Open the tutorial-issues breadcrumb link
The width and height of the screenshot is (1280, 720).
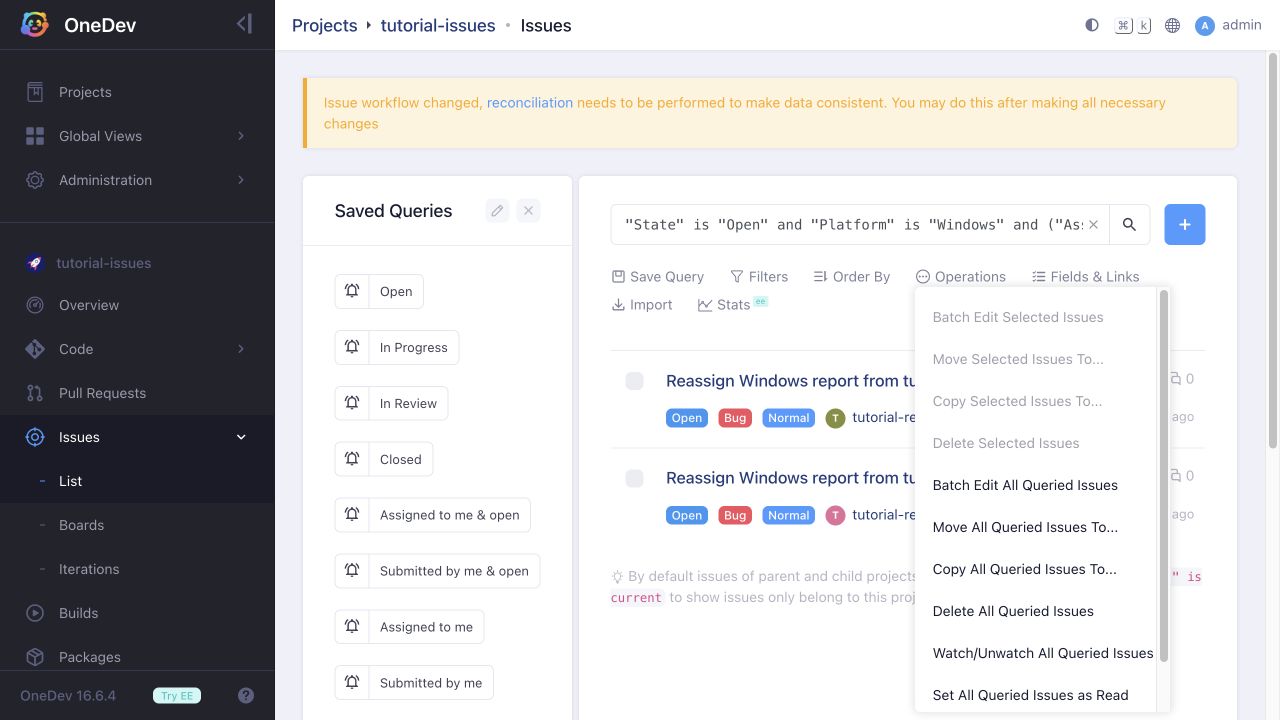(x=438, y=25)
